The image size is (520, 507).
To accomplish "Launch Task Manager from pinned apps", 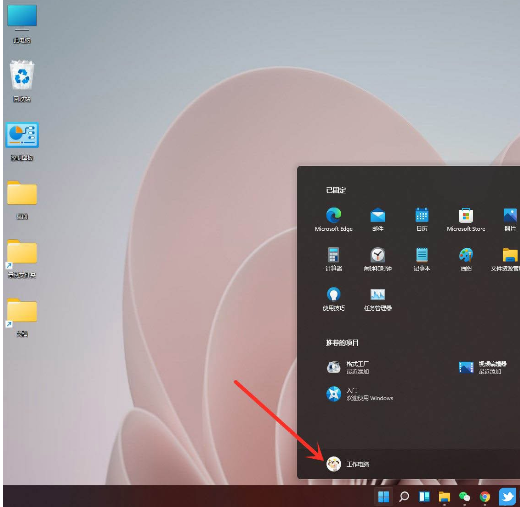I will [378, 299].
